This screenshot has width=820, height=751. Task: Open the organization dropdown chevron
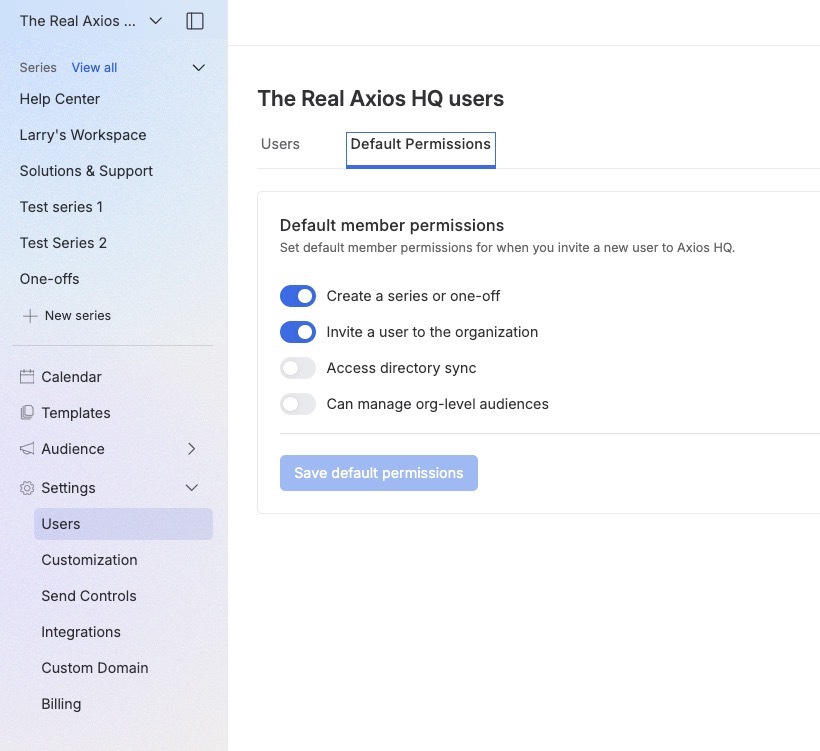[155, 21]
